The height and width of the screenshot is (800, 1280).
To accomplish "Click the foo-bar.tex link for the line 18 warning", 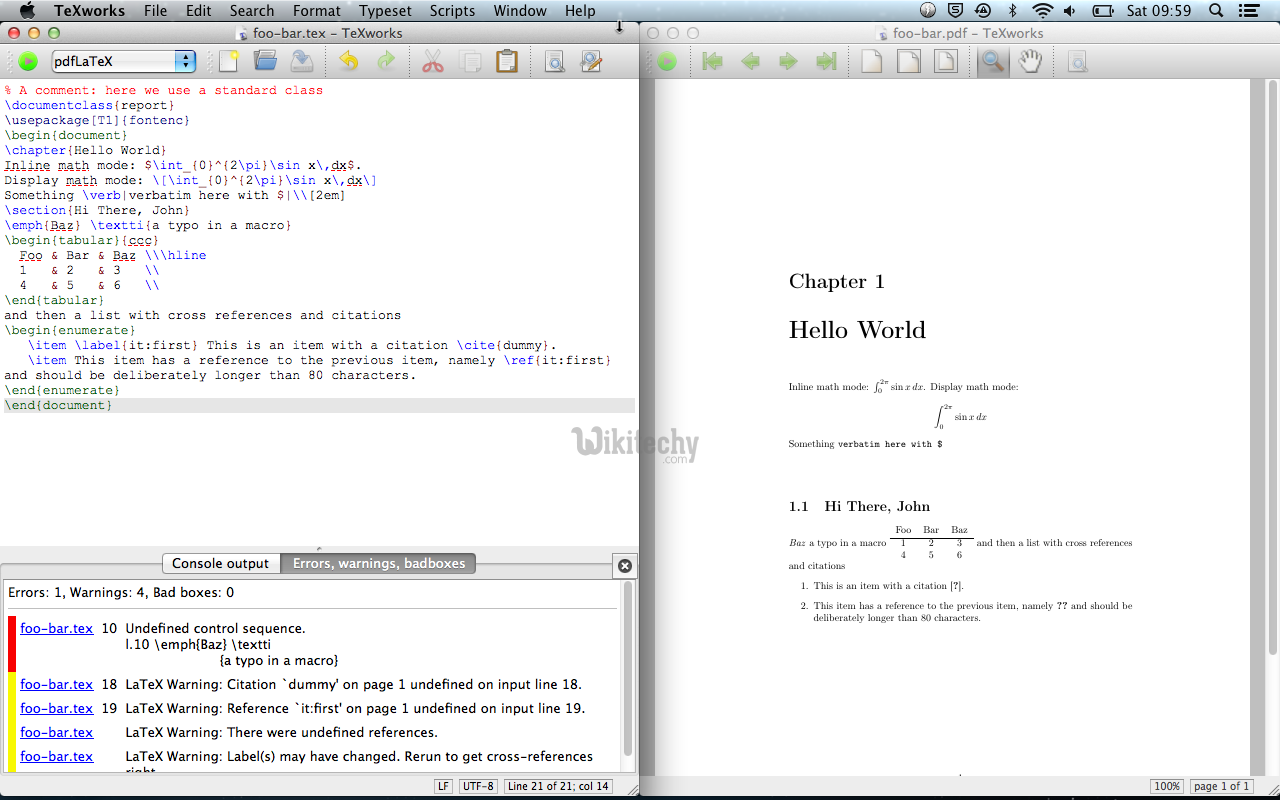I will point(56,685).
